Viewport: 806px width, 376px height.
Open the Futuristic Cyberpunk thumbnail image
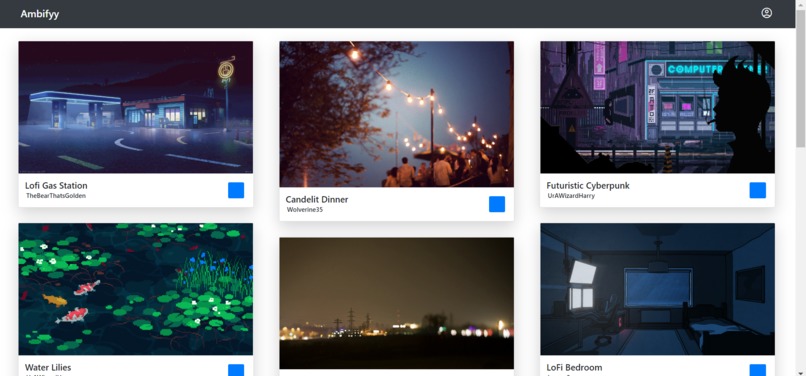click(x=657, y=107)
